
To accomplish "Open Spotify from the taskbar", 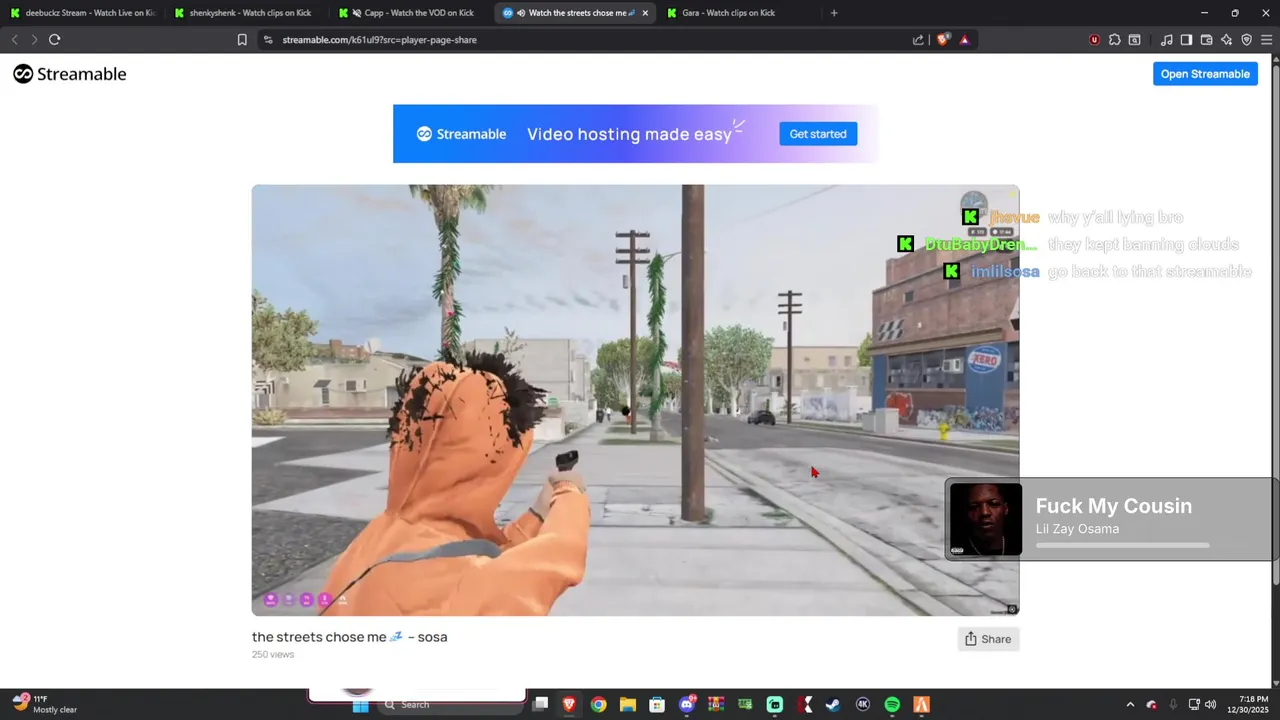I will click(x=892, y=705).
